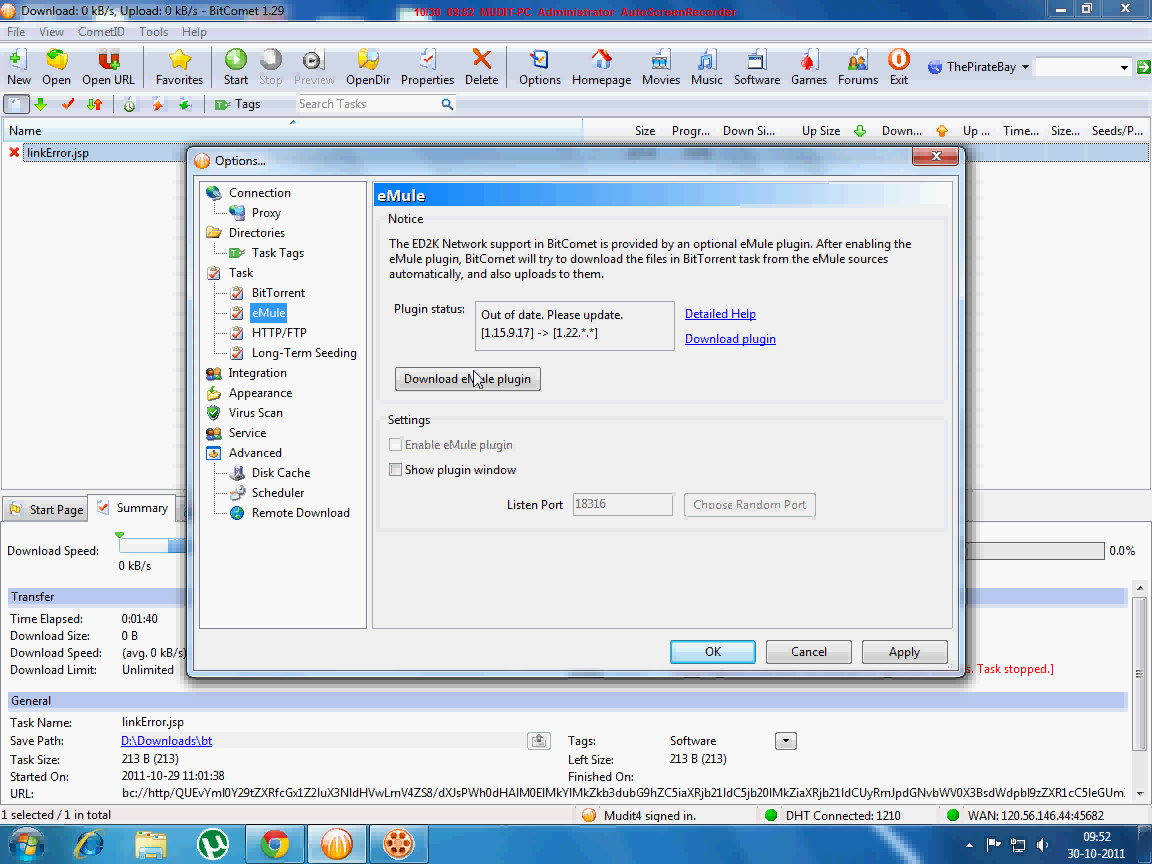Screen dimensions: 1152x864
Task: Click the New task toolbar icon
Action: point(18,67)
